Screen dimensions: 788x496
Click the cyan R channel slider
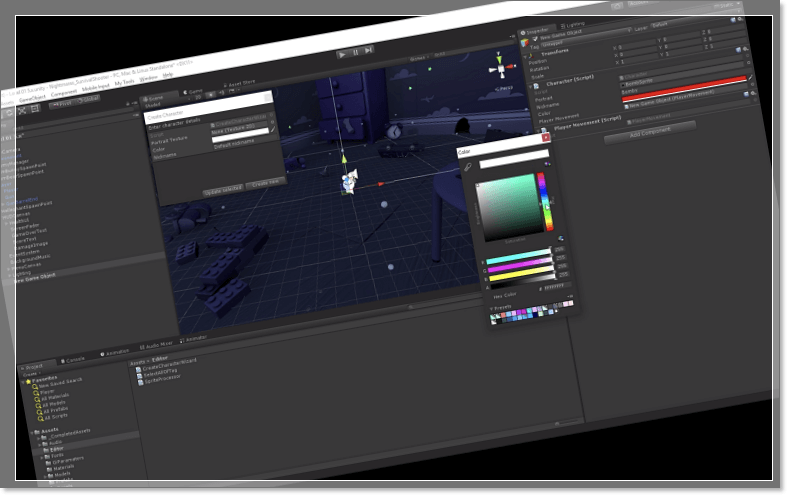[x=519, y=256]
